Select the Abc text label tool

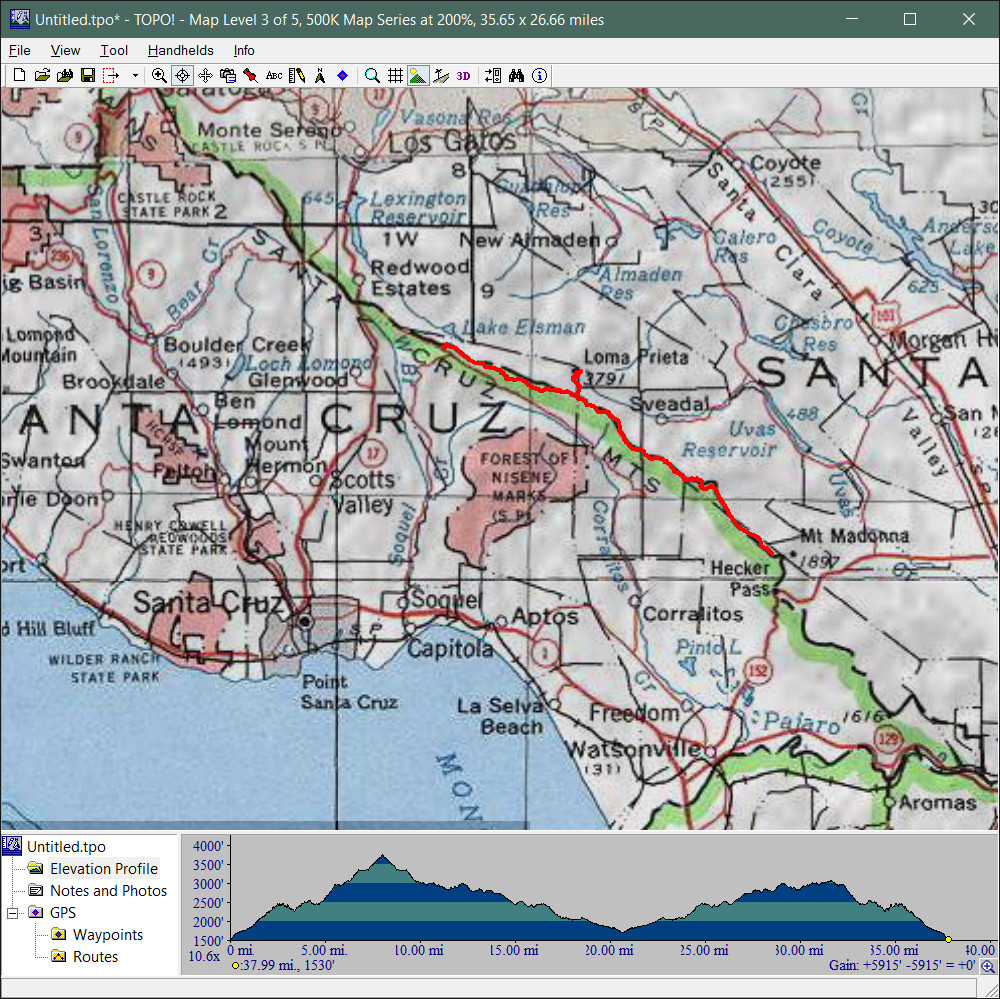tap(273, 75)
